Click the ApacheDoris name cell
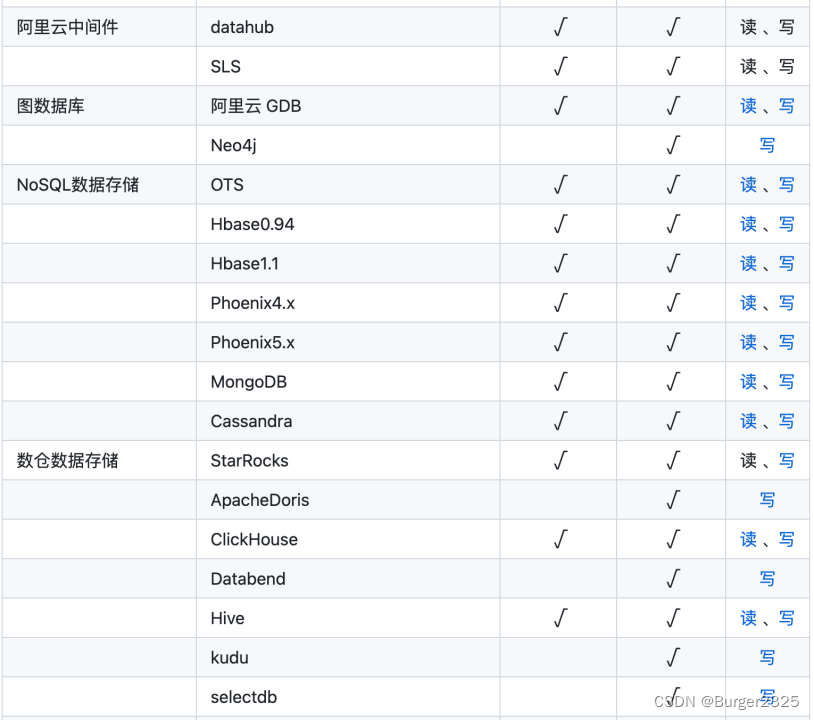 (x=348, y=500)
